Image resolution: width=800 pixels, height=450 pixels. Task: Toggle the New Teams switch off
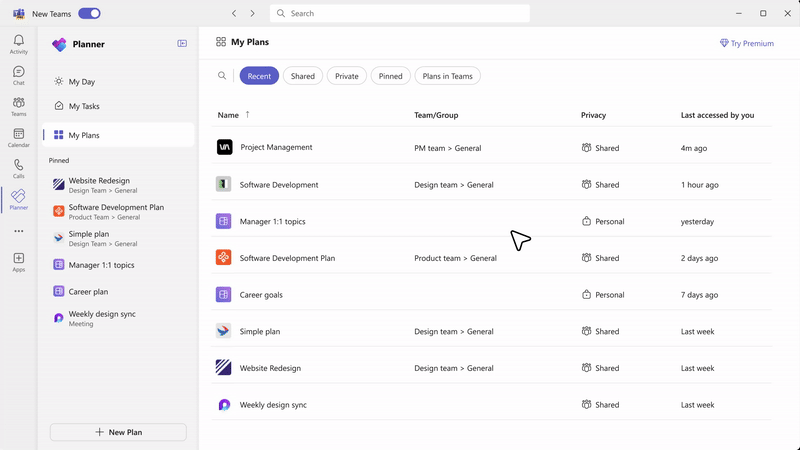[89, 13]
